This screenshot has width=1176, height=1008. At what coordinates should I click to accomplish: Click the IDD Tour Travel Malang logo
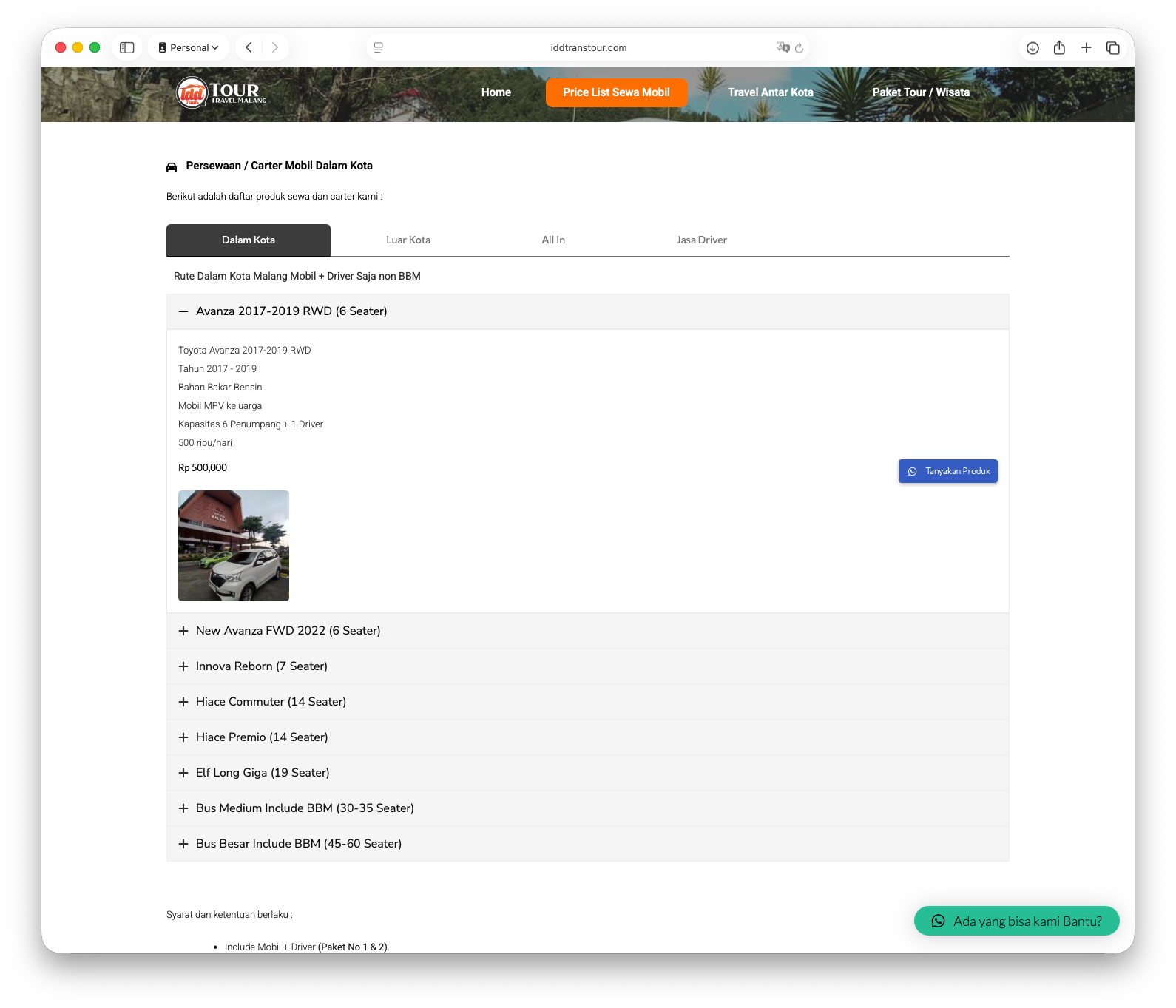pyautogui.click(x=221, y=92)
